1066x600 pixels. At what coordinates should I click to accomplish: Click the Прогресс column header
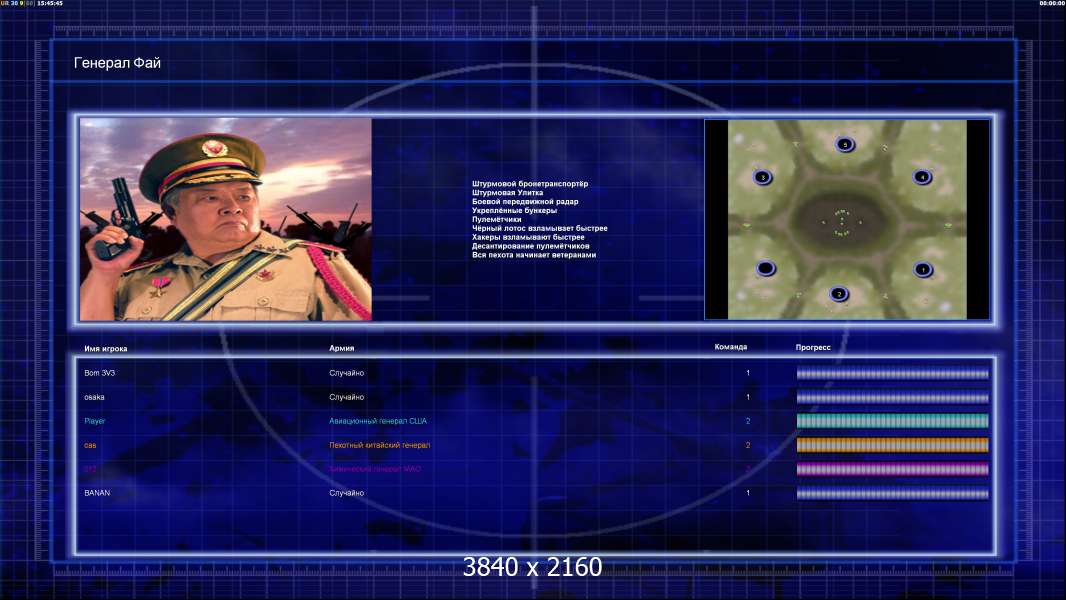813,347
